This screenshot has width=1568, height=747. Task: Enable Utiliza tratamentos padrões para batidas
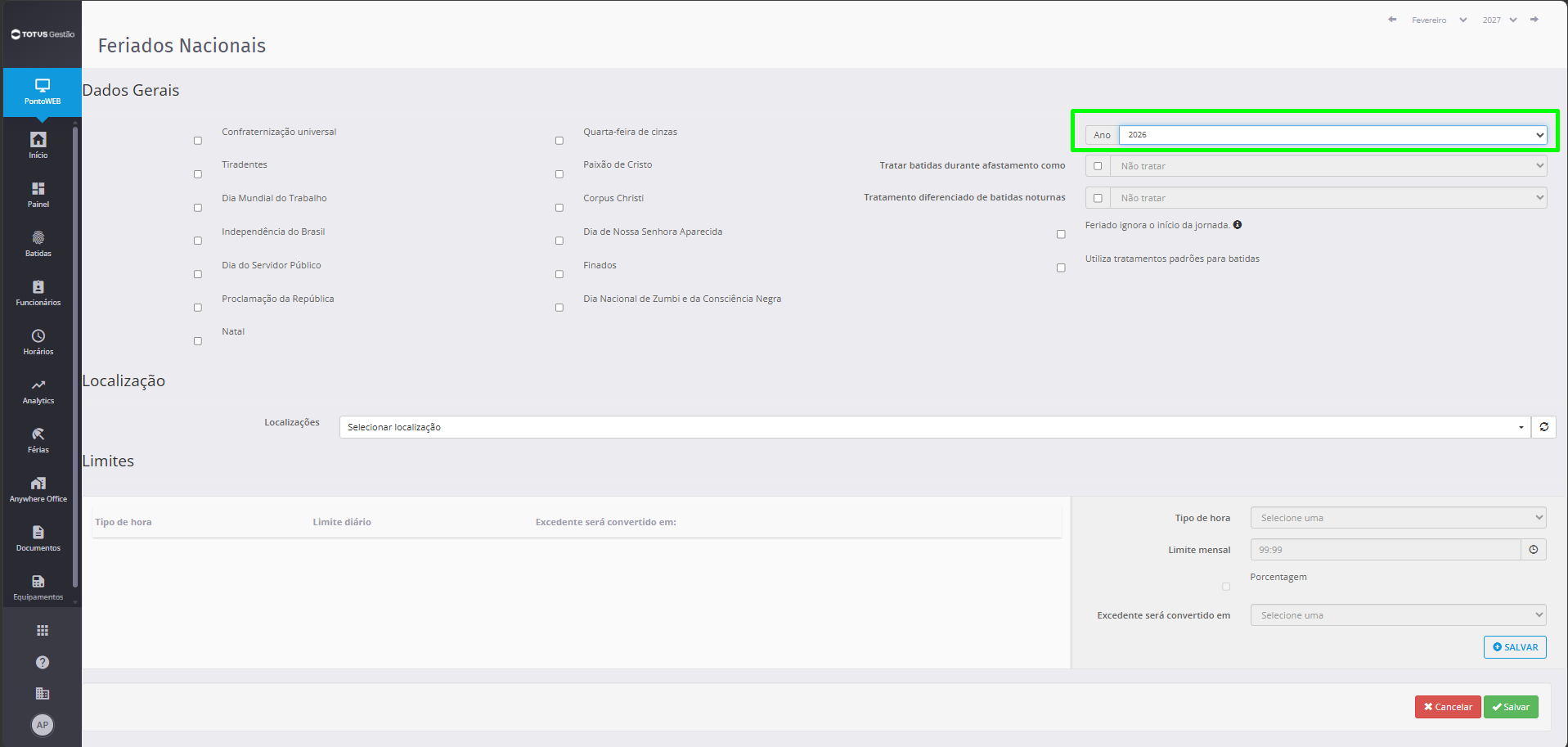tap(1061, 268)
